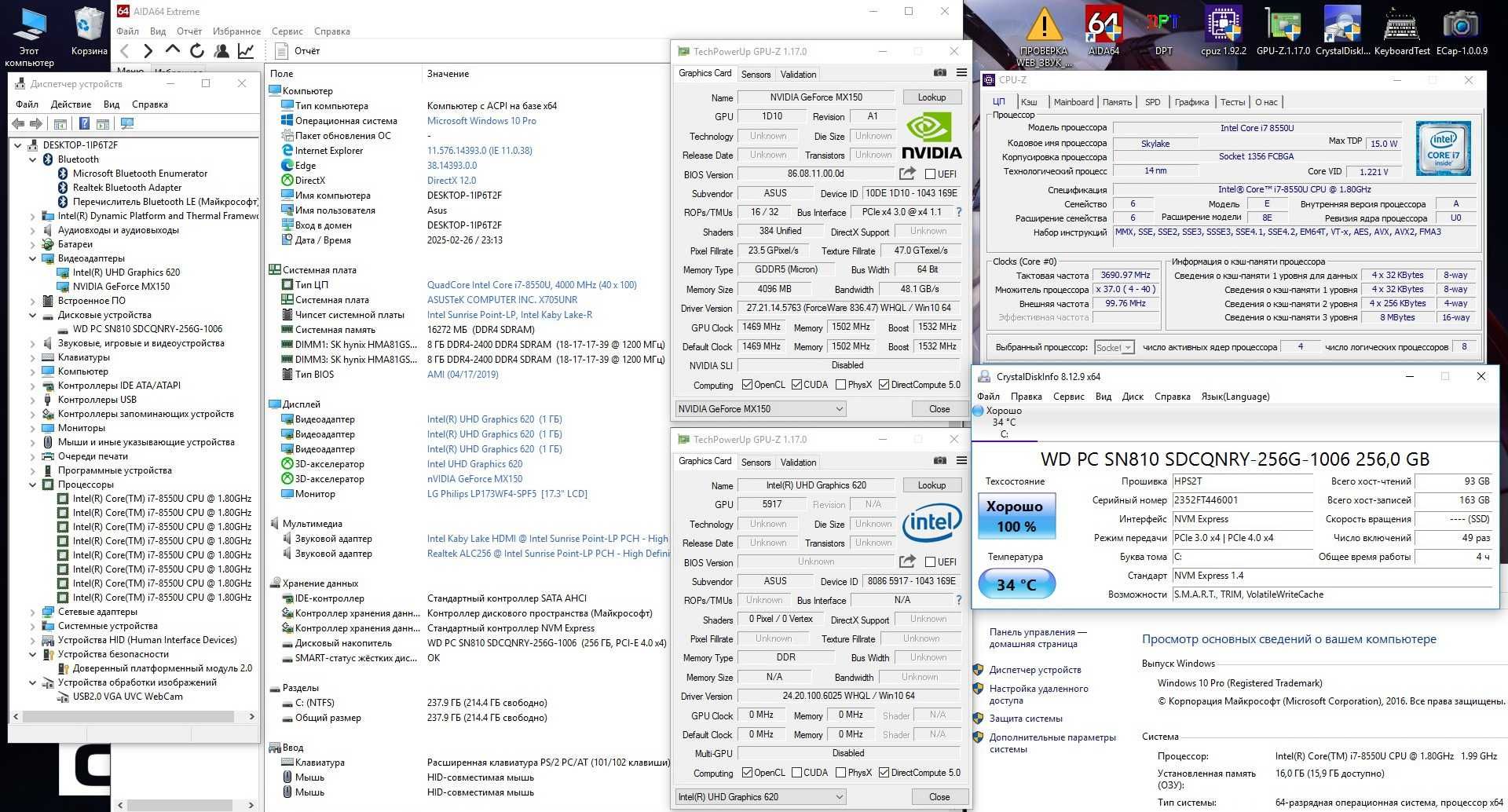
Task: Toggle PhysX checkbox in MX150 GPU-Z
Action: pos(840,385)
